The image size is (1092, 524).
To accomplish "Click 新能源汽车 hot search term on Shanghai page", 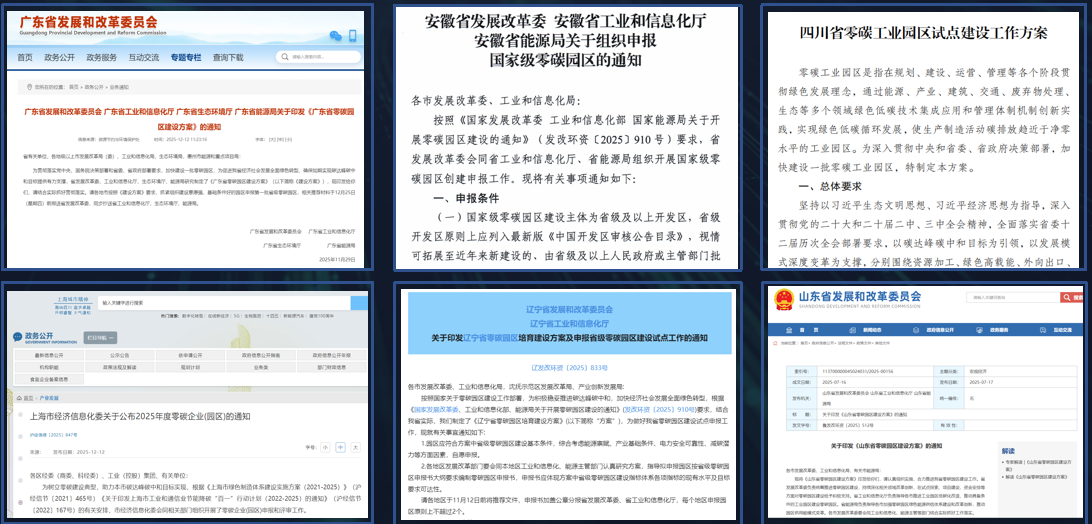I will (293, 316).
